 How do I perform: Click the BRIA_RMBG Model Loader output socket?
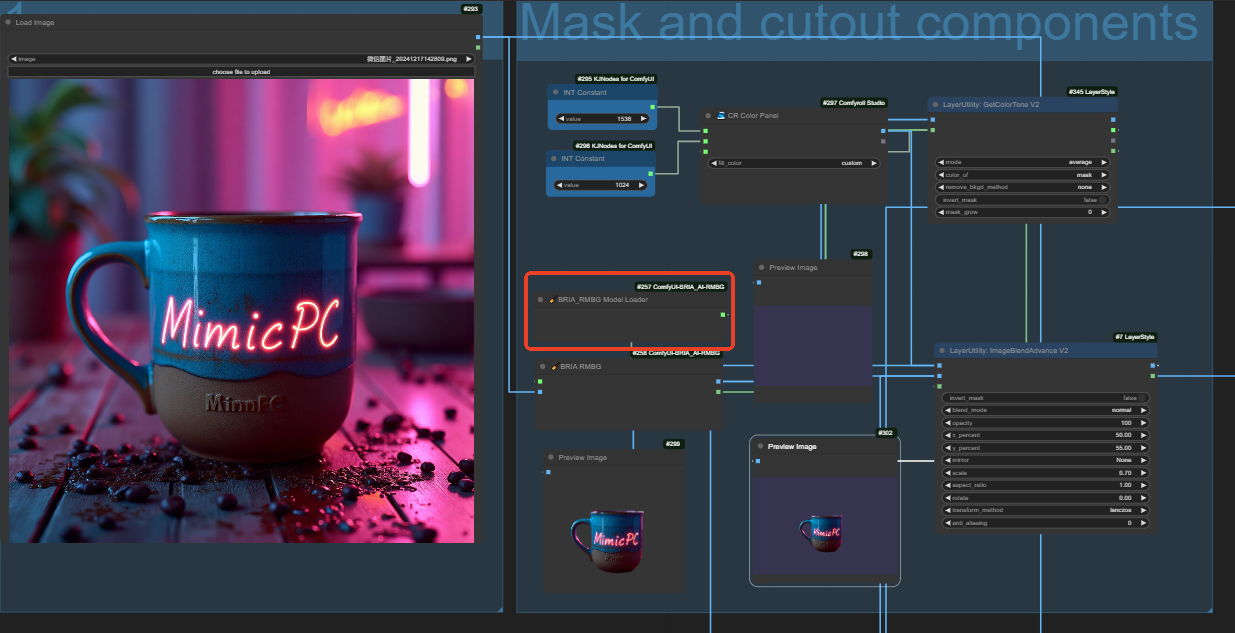click(723, 315)
